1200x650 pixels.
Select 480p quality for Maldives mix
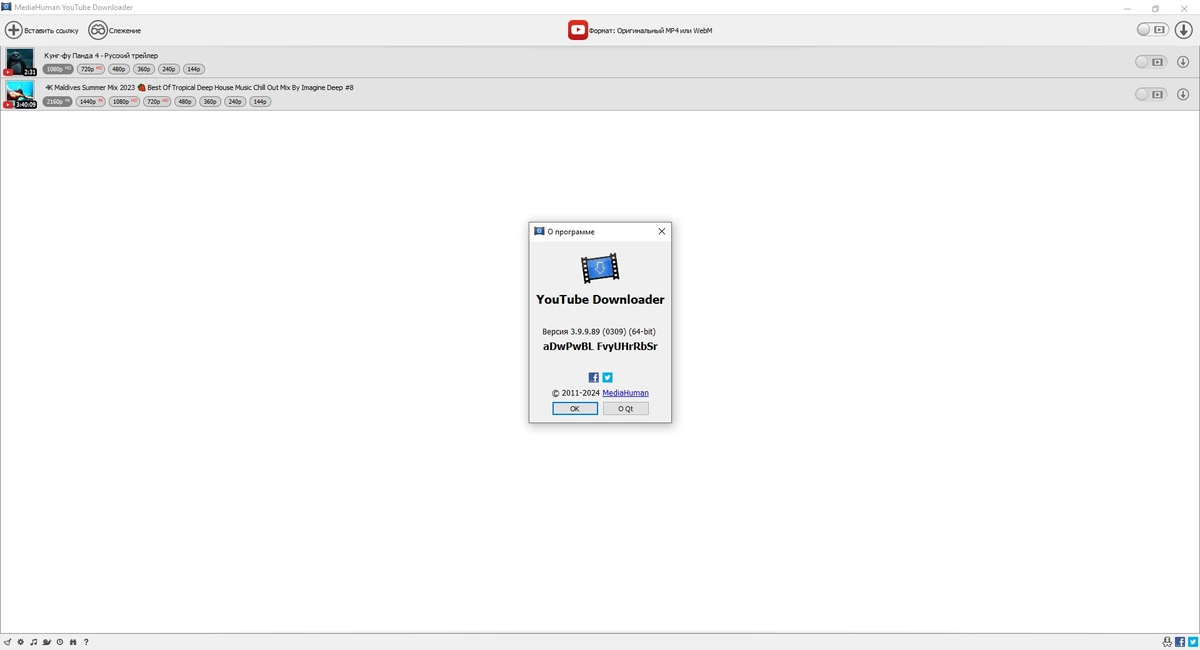click(x=184, y=101)
